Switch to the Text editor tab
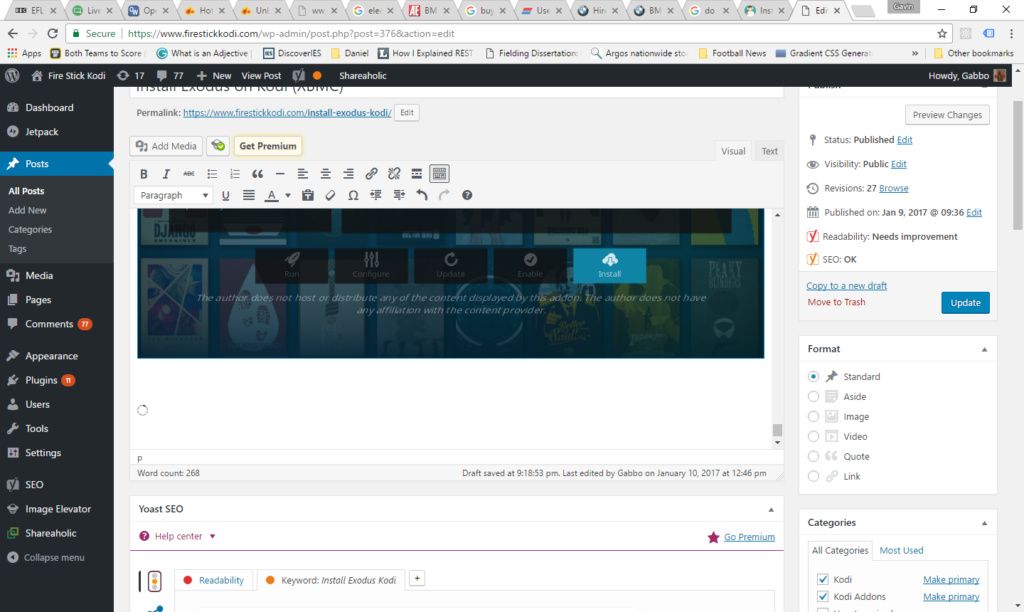The image size is (1024, 612). pyautogui.click(x=769, y=151)
